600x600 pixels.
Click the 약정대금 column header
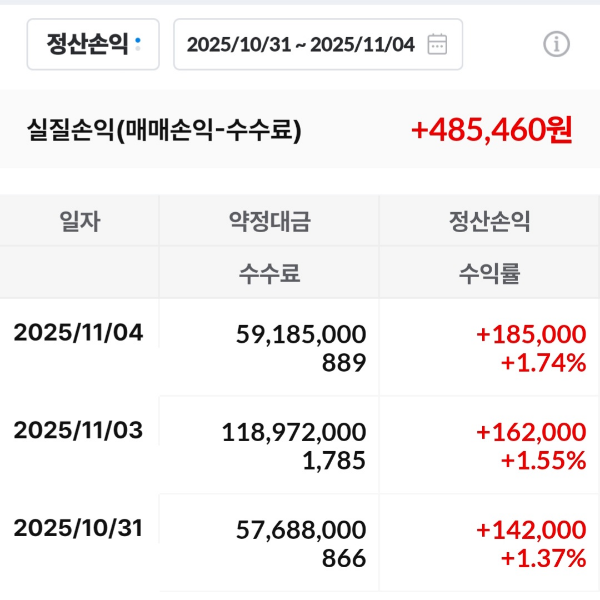click(270, 222)
